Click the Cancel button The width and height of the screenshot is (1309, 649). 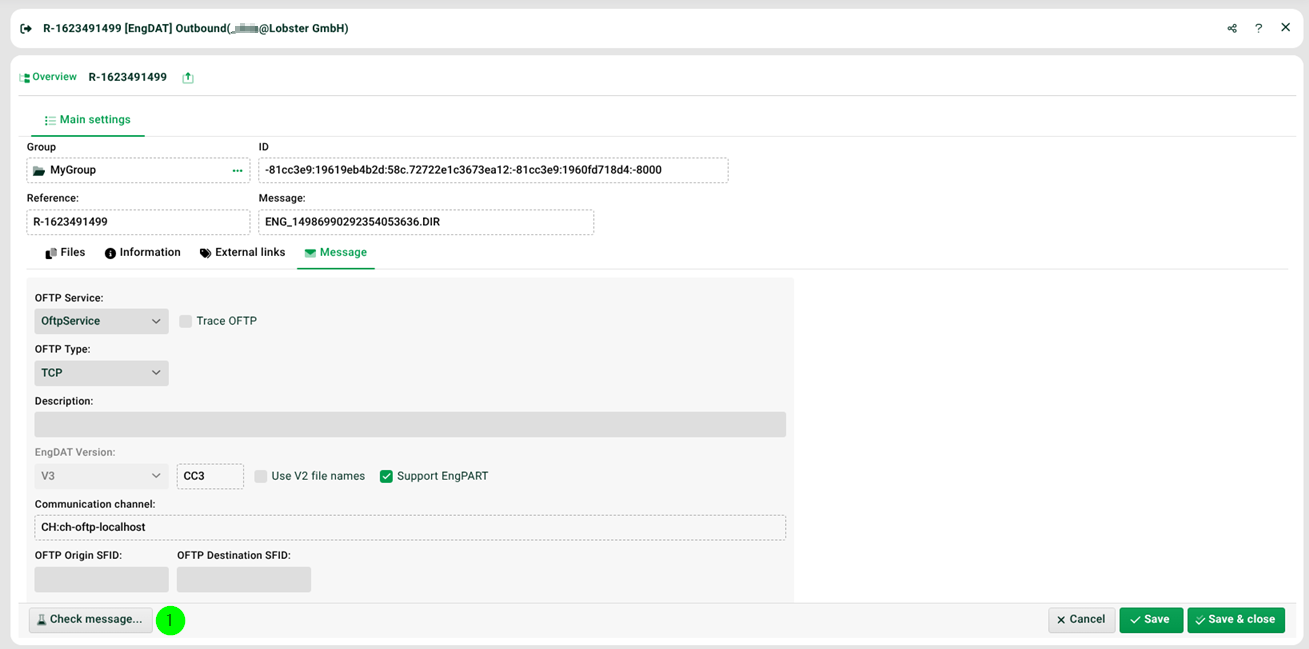pos(1081,620)
